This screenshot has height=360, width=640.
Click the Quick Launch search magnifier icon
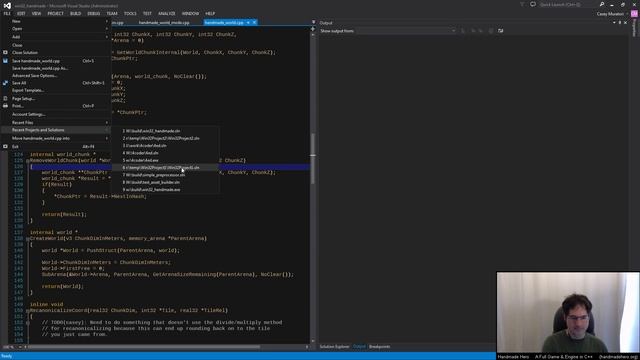pyautogui.click(x=602, y=4)
